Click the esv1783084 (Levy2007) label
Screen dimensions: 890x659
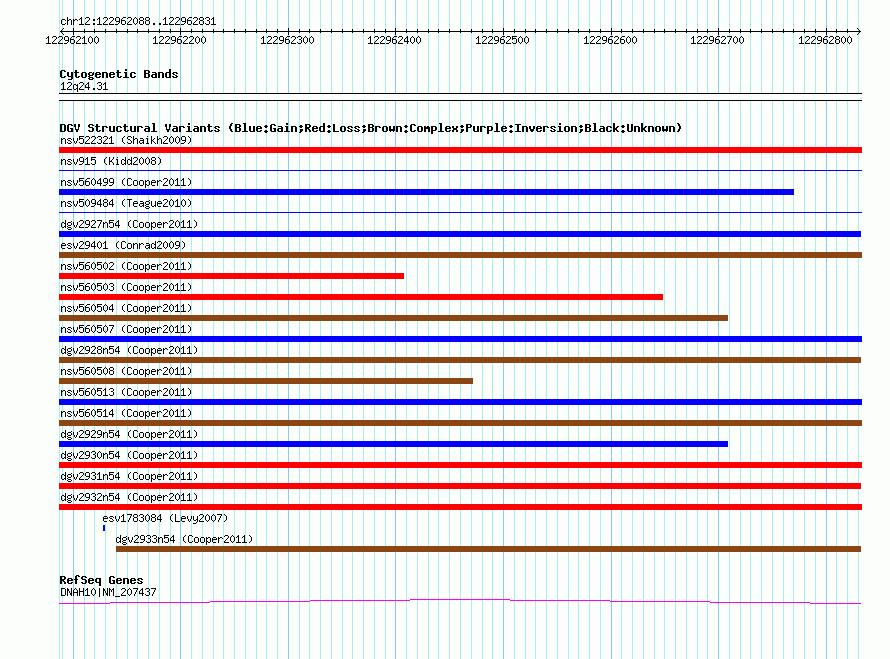(x=165, y=518)
